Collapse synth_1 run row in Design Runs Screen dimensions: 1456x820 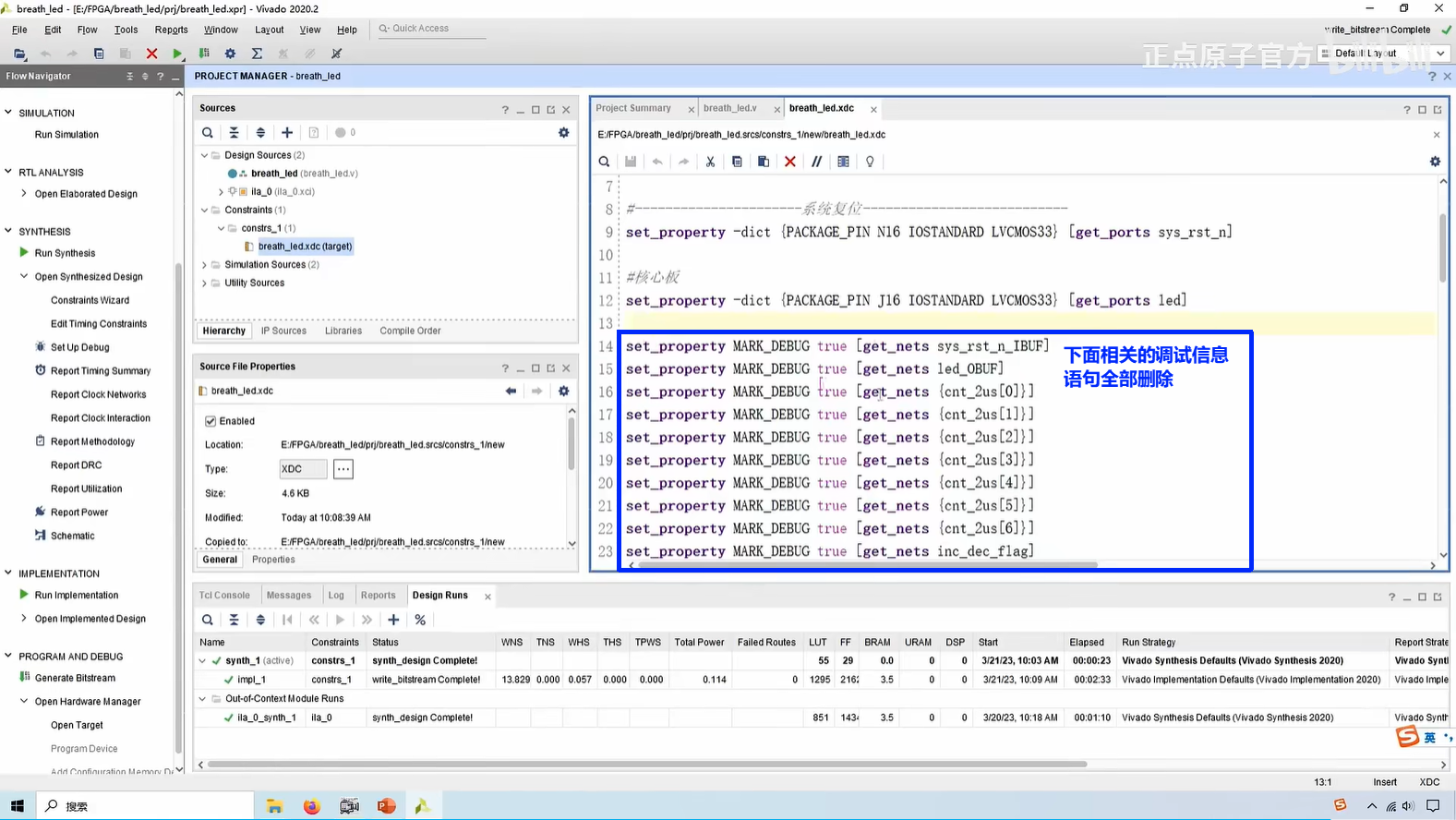(x=203, y=660)
